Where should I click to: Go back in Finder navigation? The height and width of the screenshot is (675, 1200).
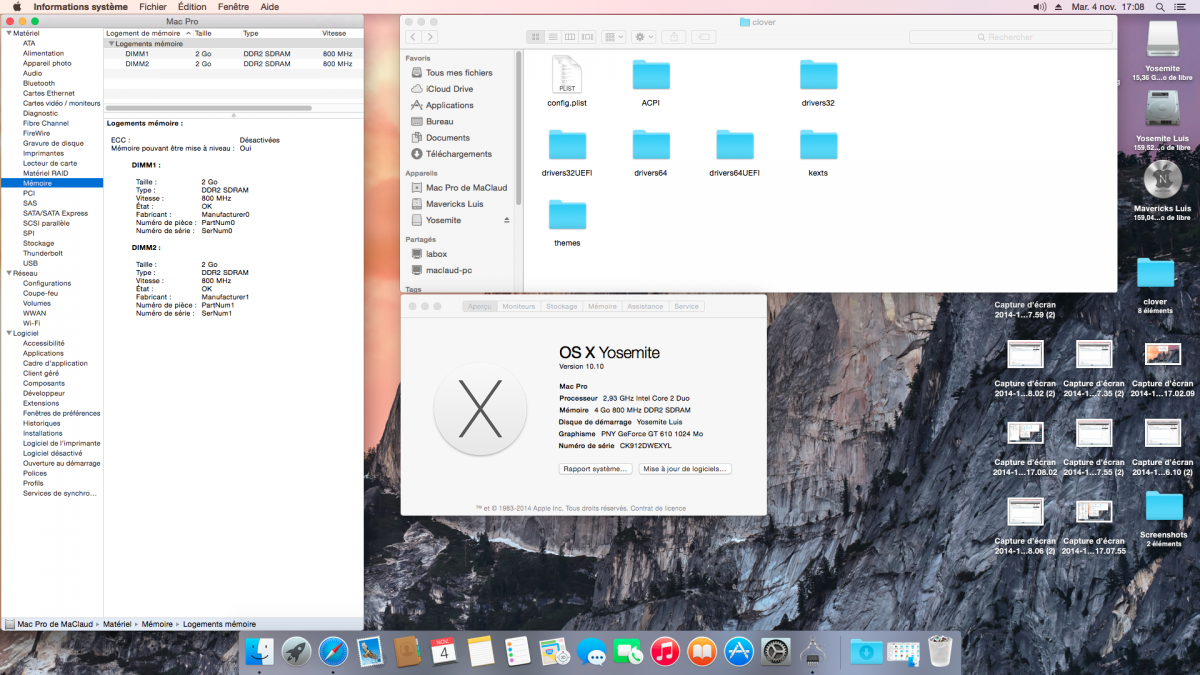(x=412, y=37)
